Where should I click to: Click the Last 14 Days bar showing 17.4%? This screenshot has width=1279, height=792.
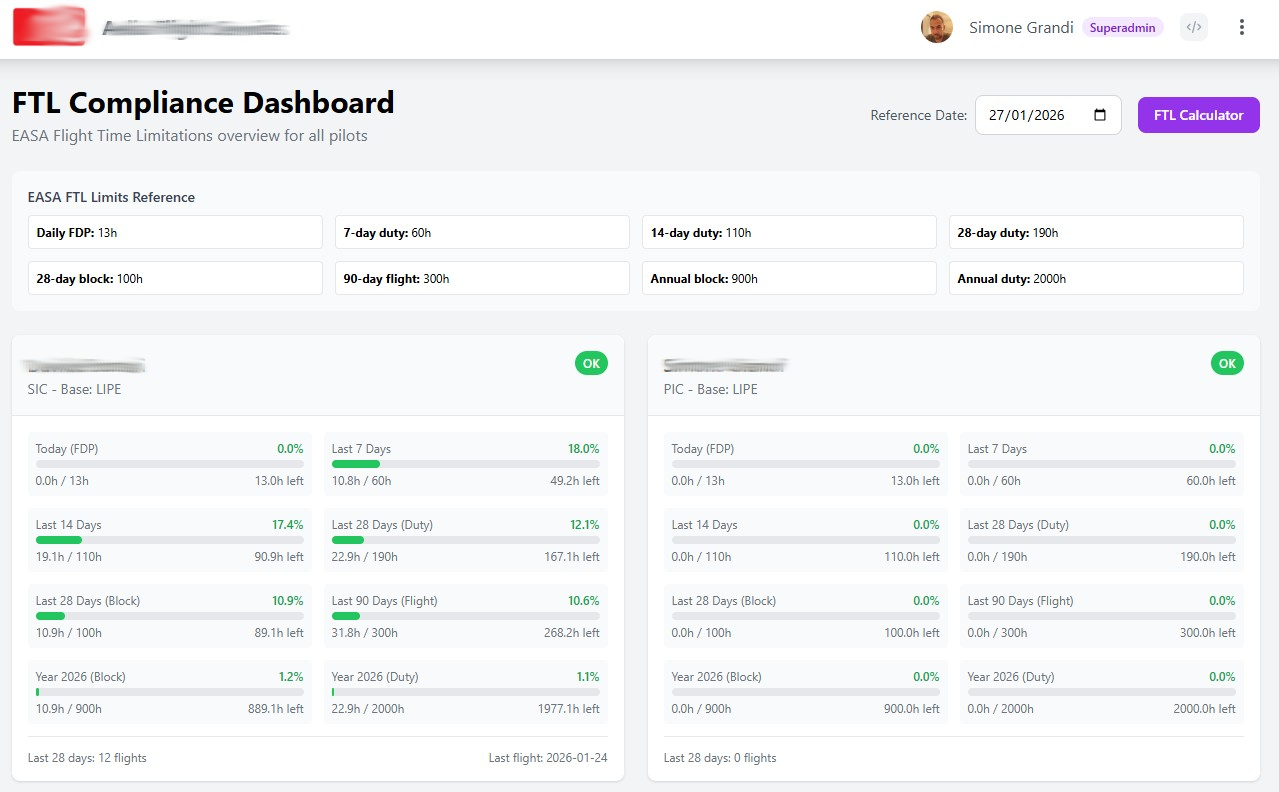(x=169, y=540)
